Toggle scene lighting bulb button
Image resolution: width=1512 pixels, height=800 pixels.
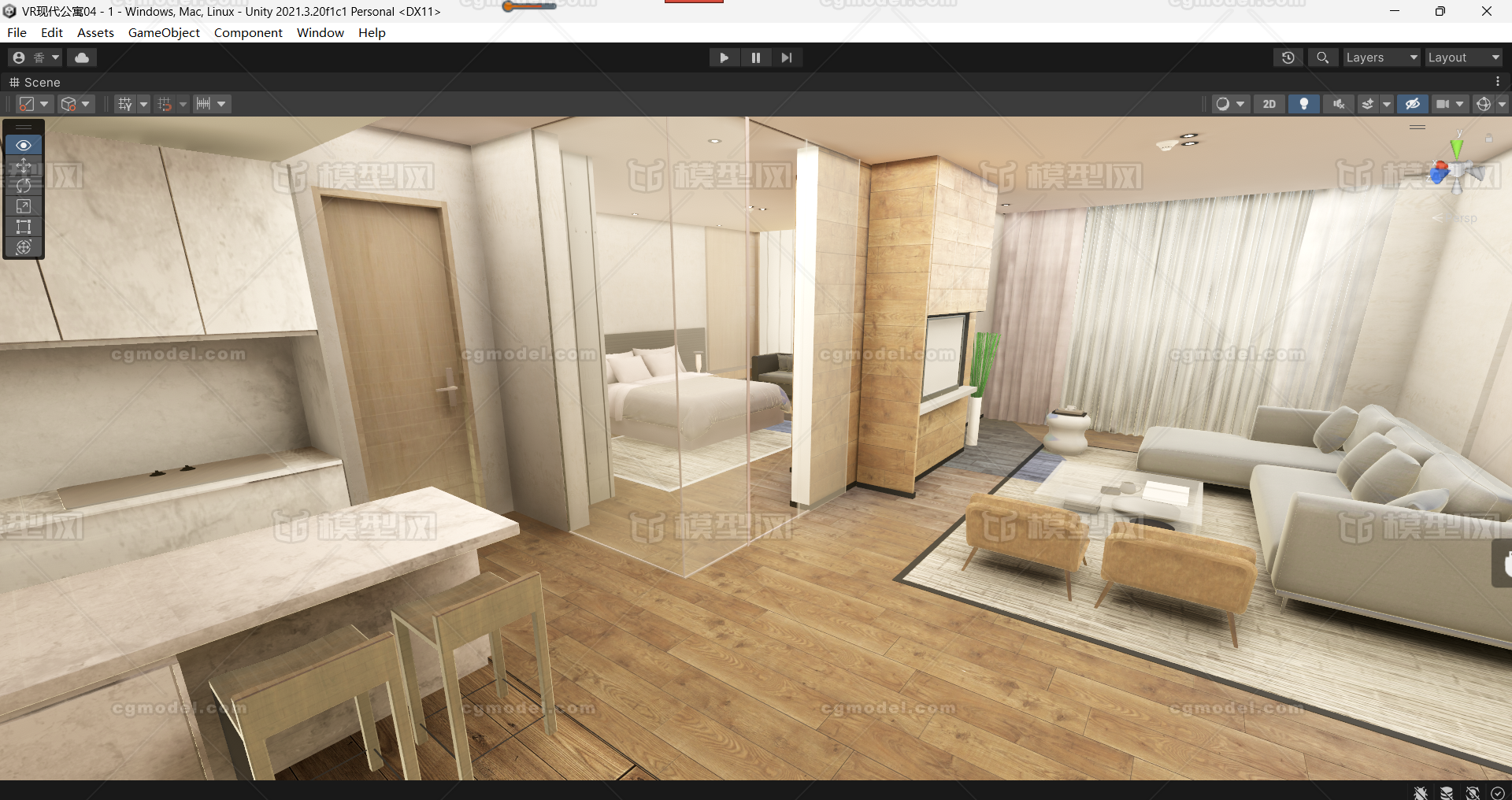[1304, 104]
